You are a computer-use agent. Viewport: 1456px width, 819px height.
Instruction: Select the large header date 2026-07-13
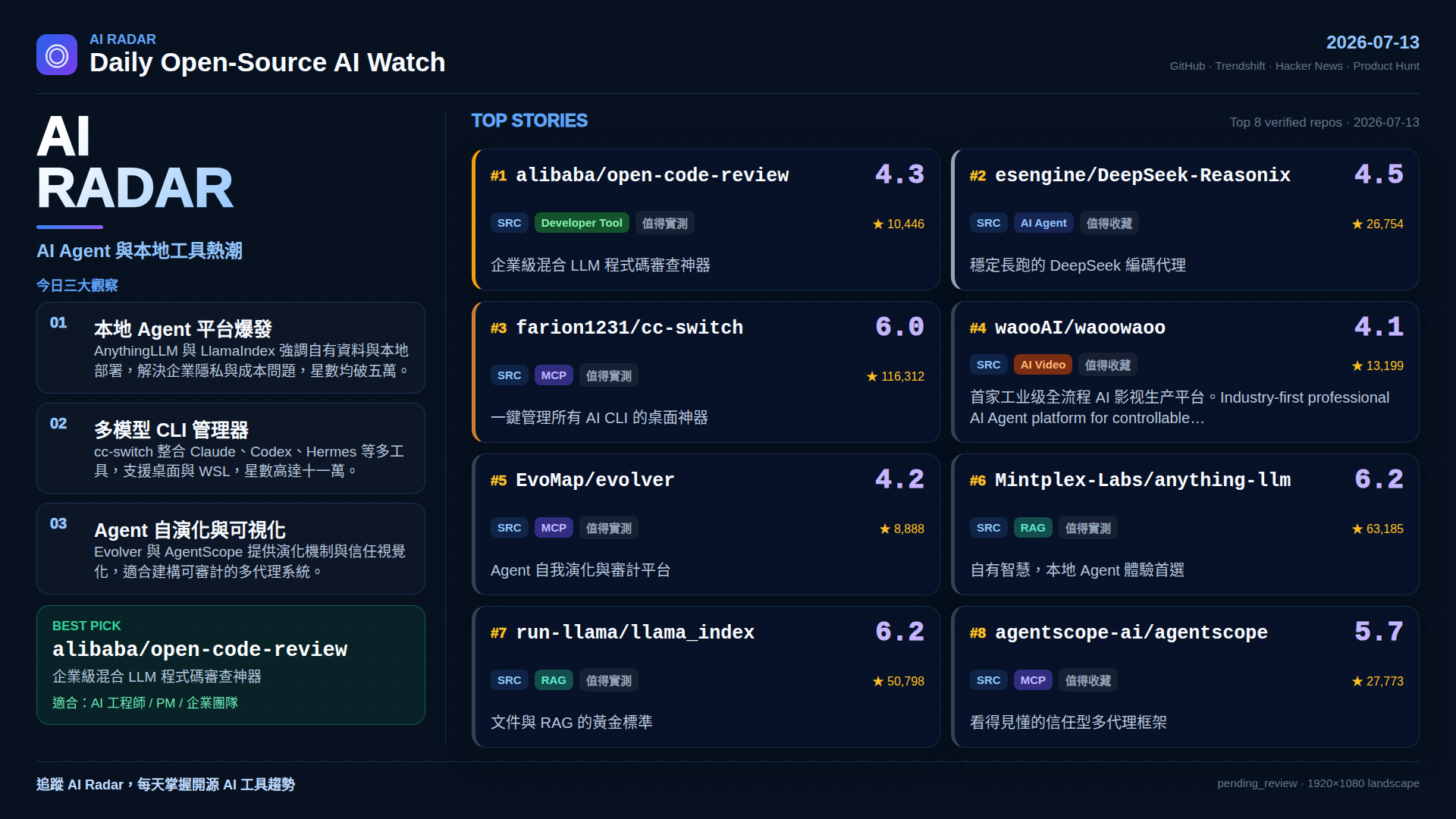pos(1373,42)
